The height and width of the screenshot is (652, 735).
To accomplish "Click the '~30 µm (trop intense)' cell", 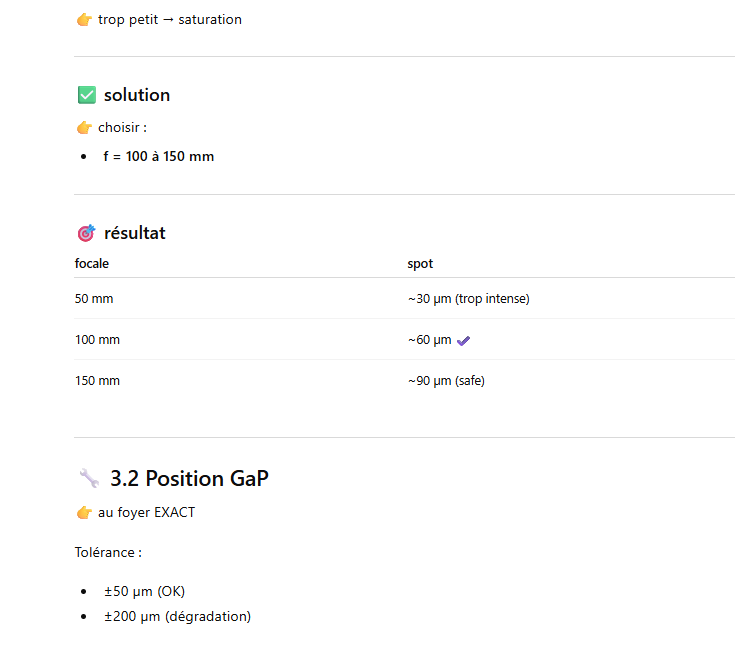I will point(468,298).
